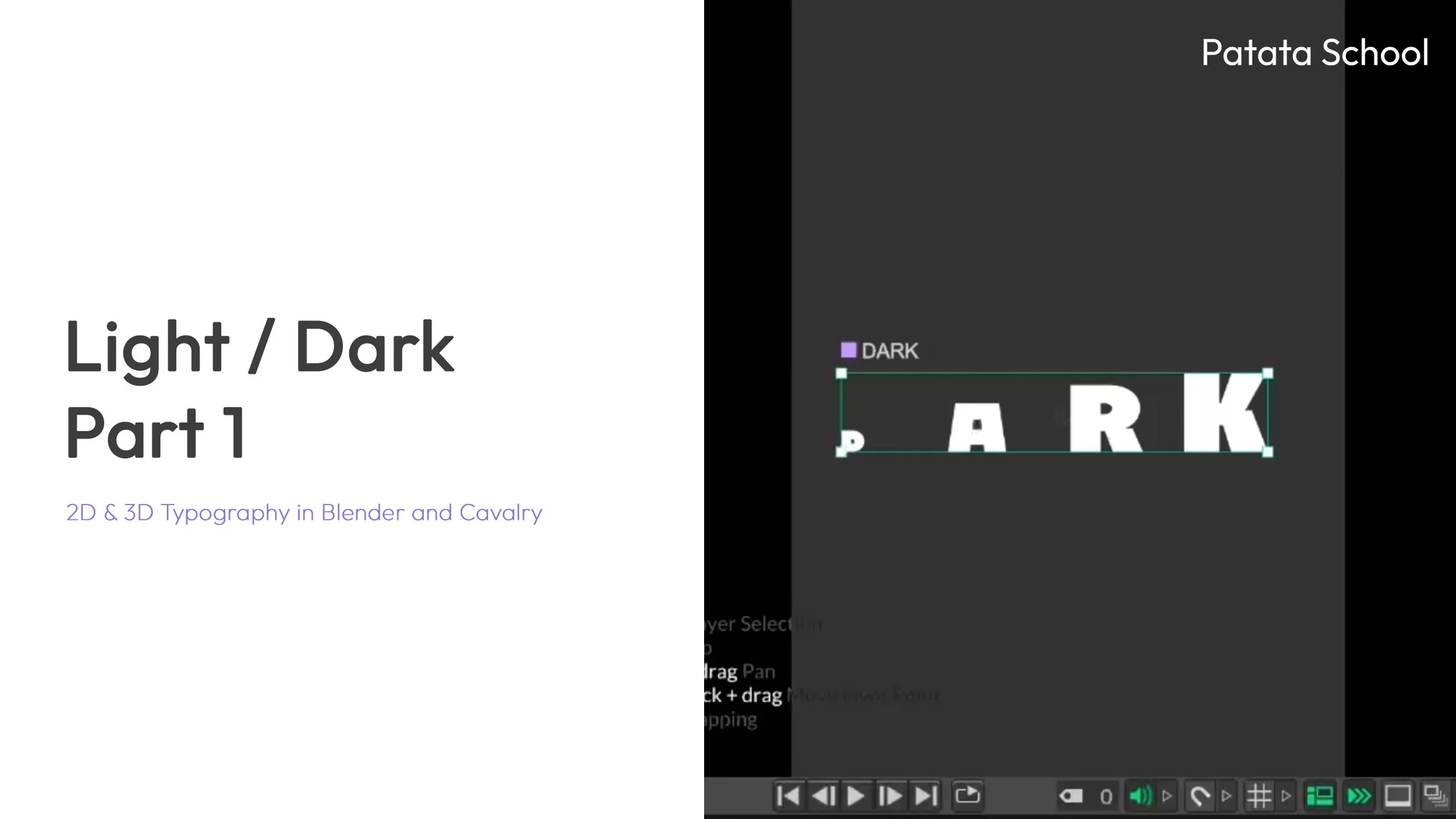The image size is (1456, 819).
Task: Step forward one frame
Action: pyautogui.click(x=890, y=796)
